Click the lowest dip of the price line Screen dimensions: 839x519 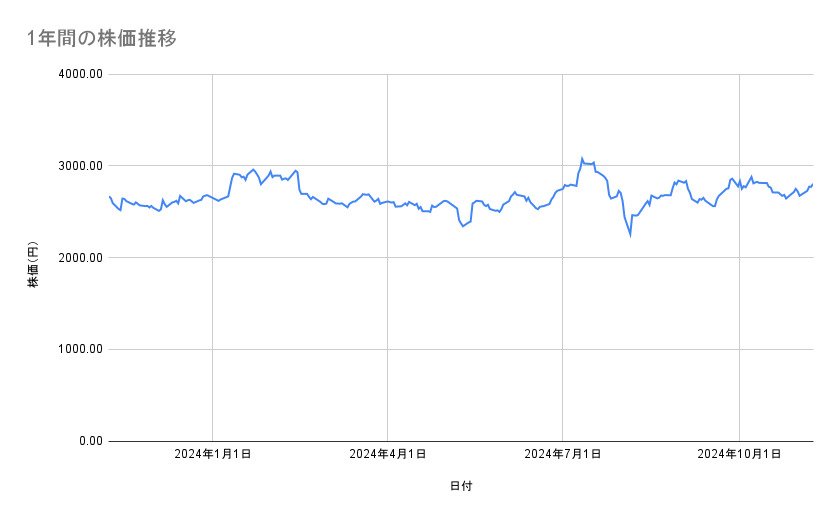pos(630,235)
